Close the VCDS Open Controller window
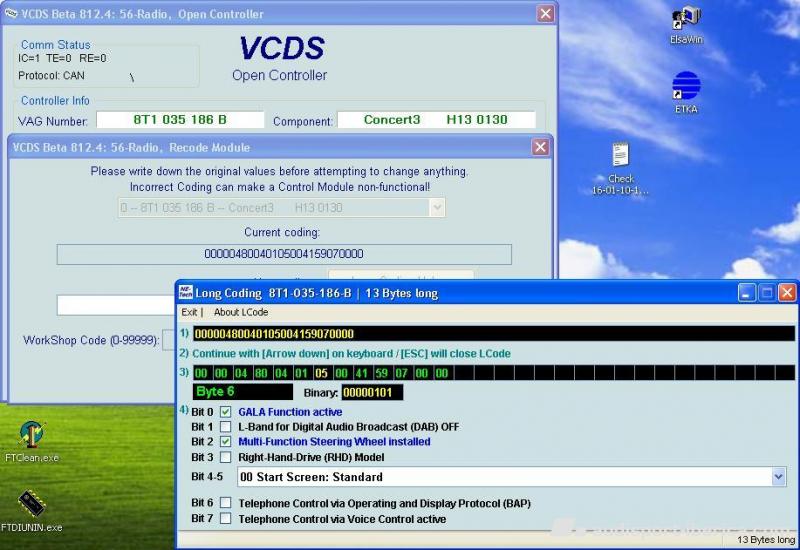 pos(545,14)
